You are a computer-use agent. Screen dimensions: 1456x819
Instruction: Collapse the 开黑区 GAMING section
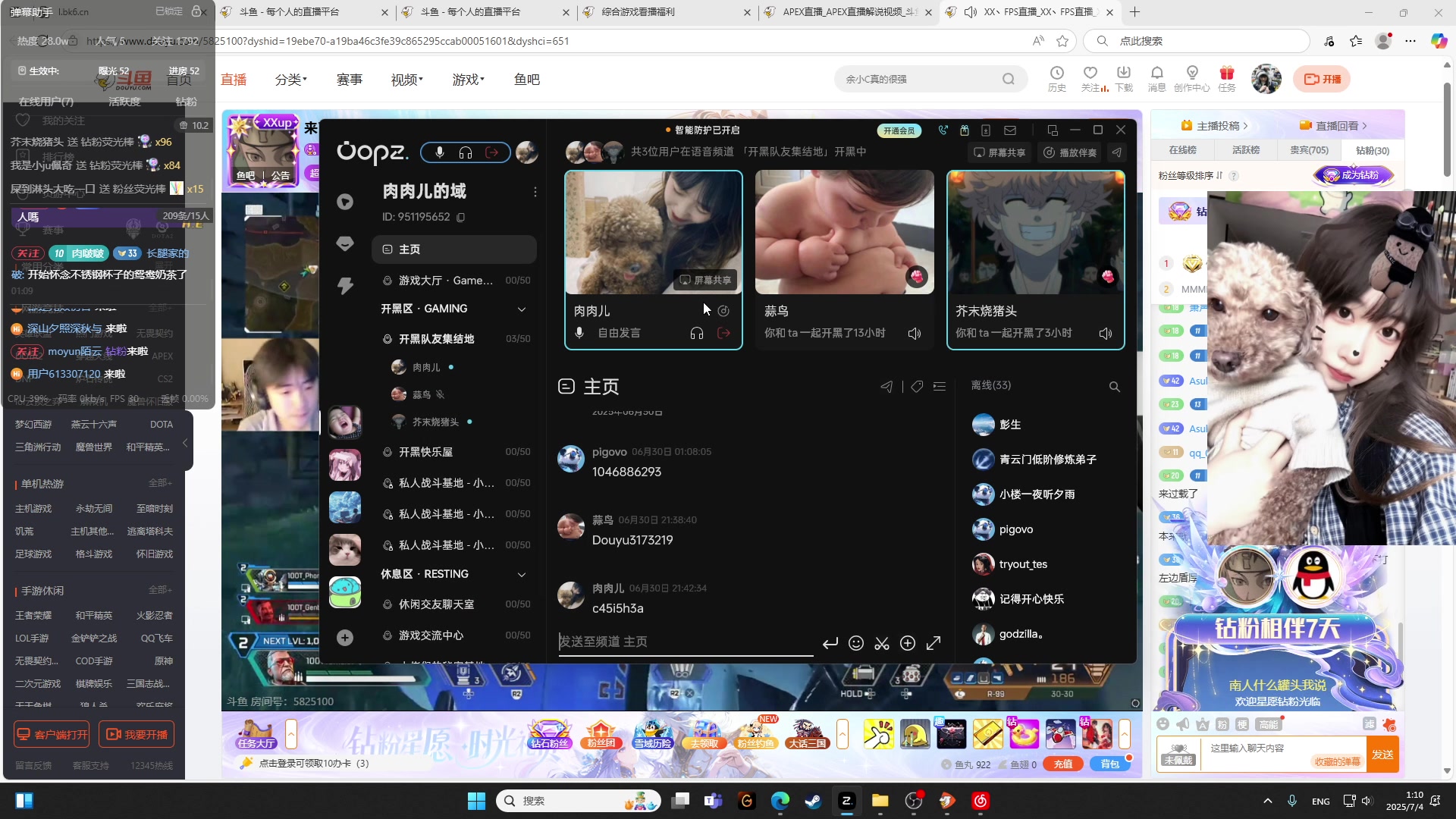pos(522,309)
